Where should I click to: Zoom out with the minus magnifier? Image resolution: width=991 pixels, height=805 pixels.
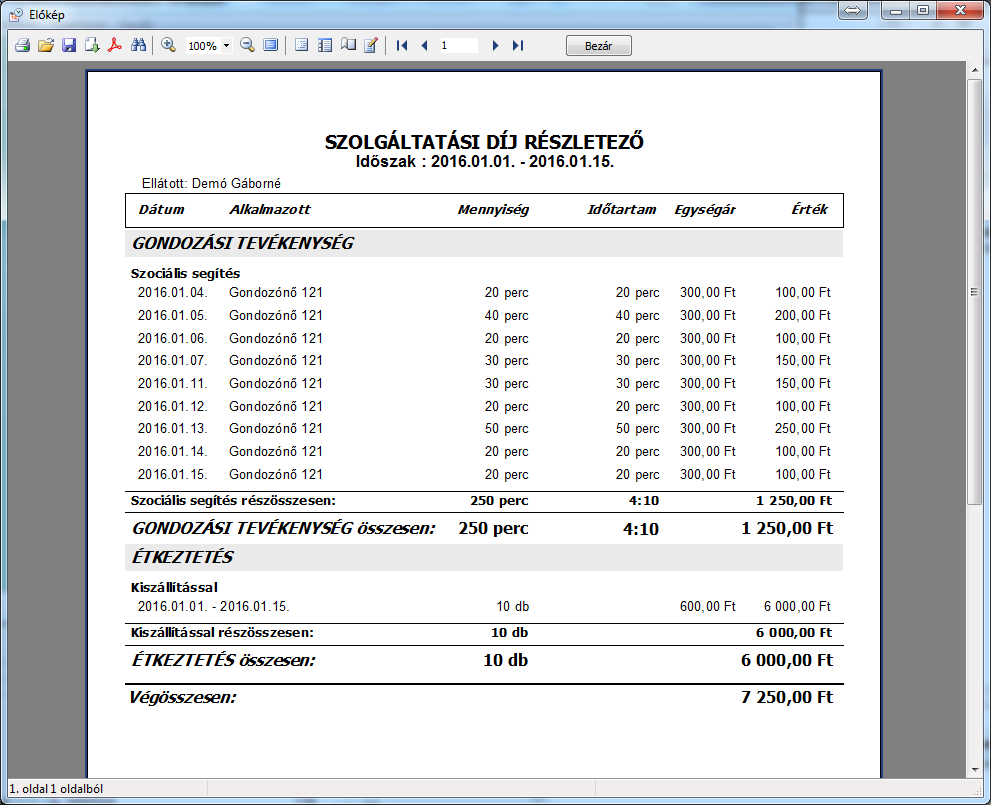[x=247, y=45]
